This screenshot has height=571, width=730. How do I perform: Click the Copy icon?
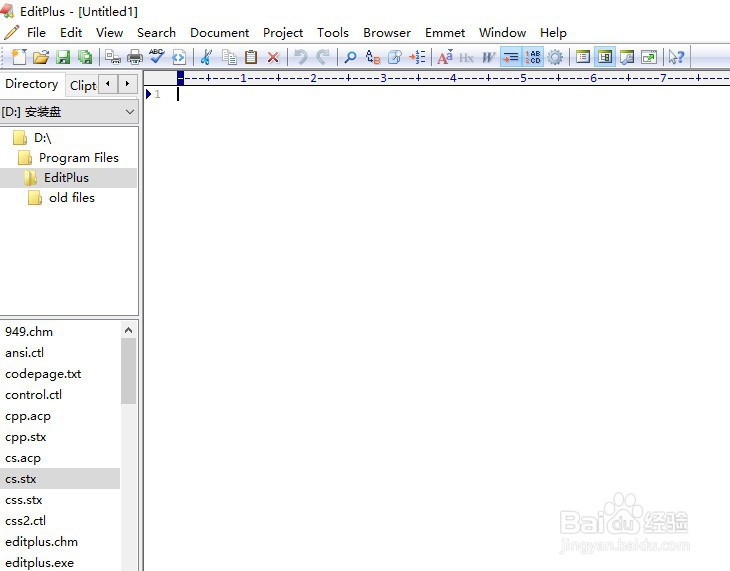[x=229, y=57]
